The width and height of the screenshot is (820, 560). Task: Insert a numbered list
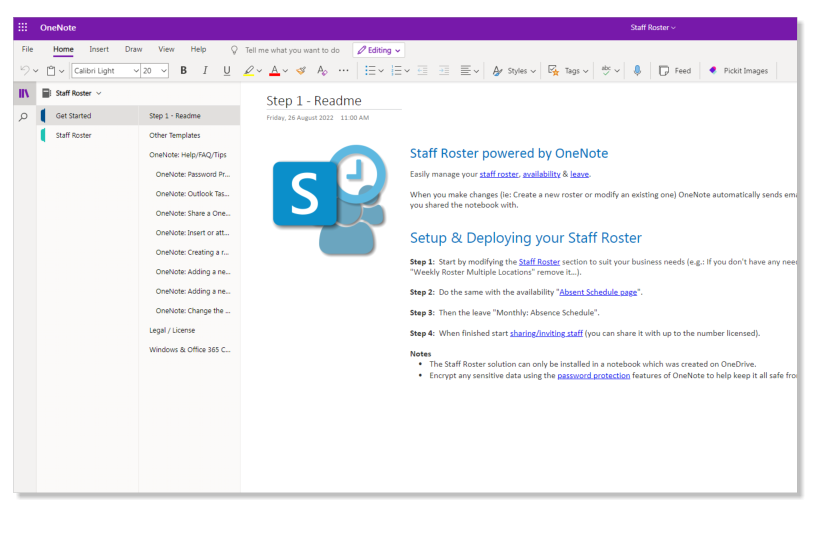click(396, 71)
